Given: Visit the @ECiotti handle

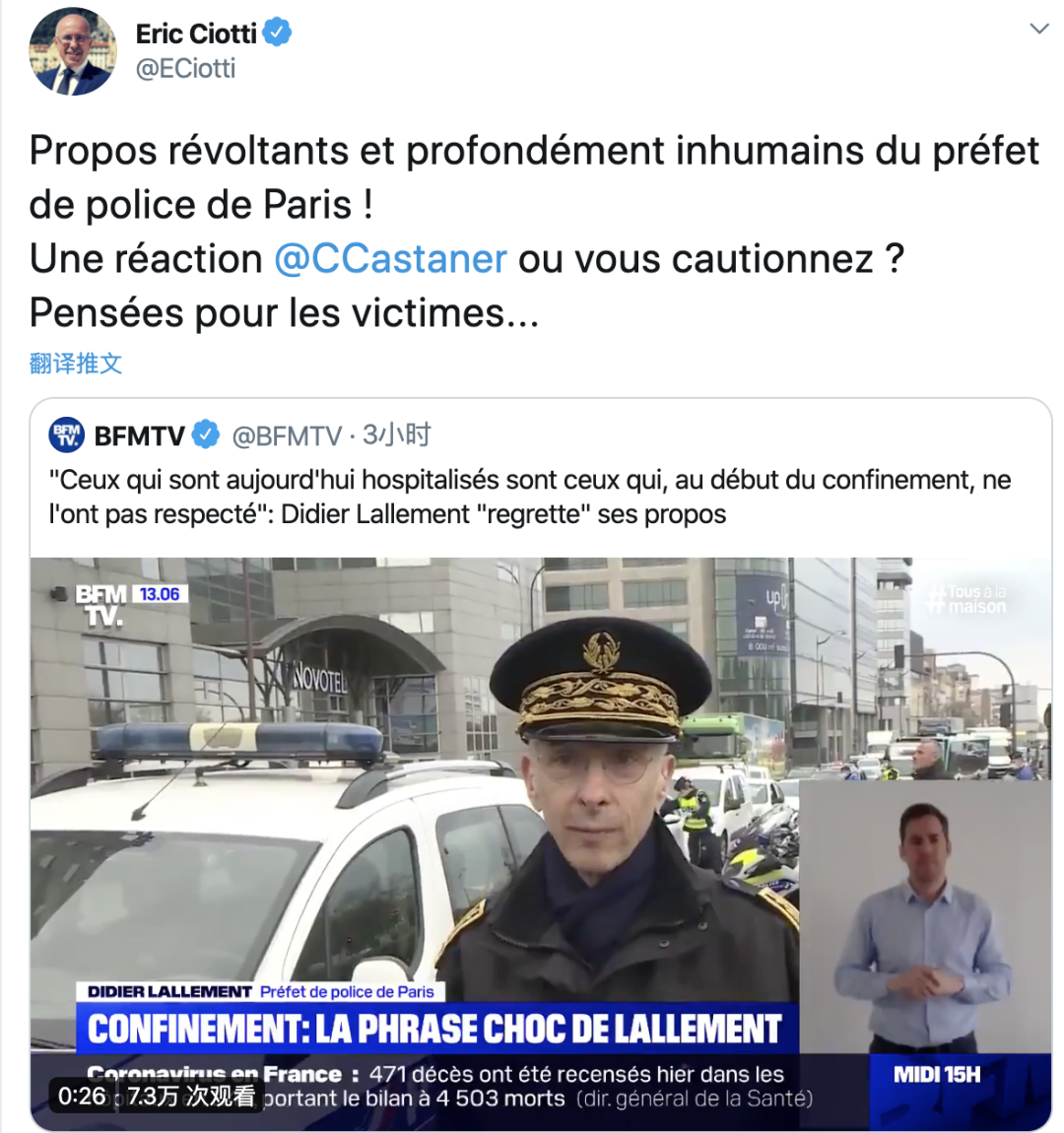Looking at the screenshot, I should (x=185, y=69).
